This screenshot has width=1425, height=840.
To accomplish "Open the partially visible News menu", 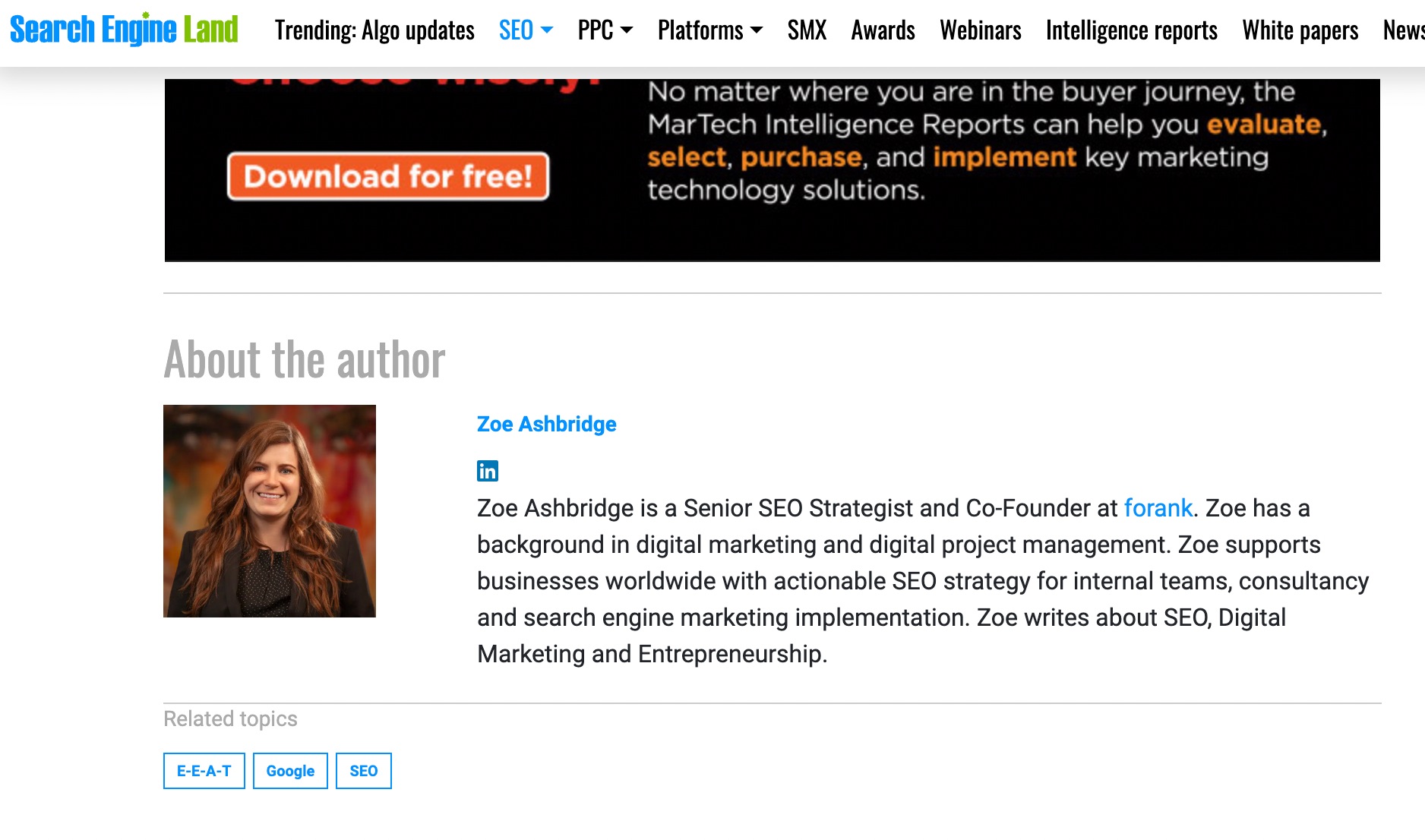I will pos(1403,30).
